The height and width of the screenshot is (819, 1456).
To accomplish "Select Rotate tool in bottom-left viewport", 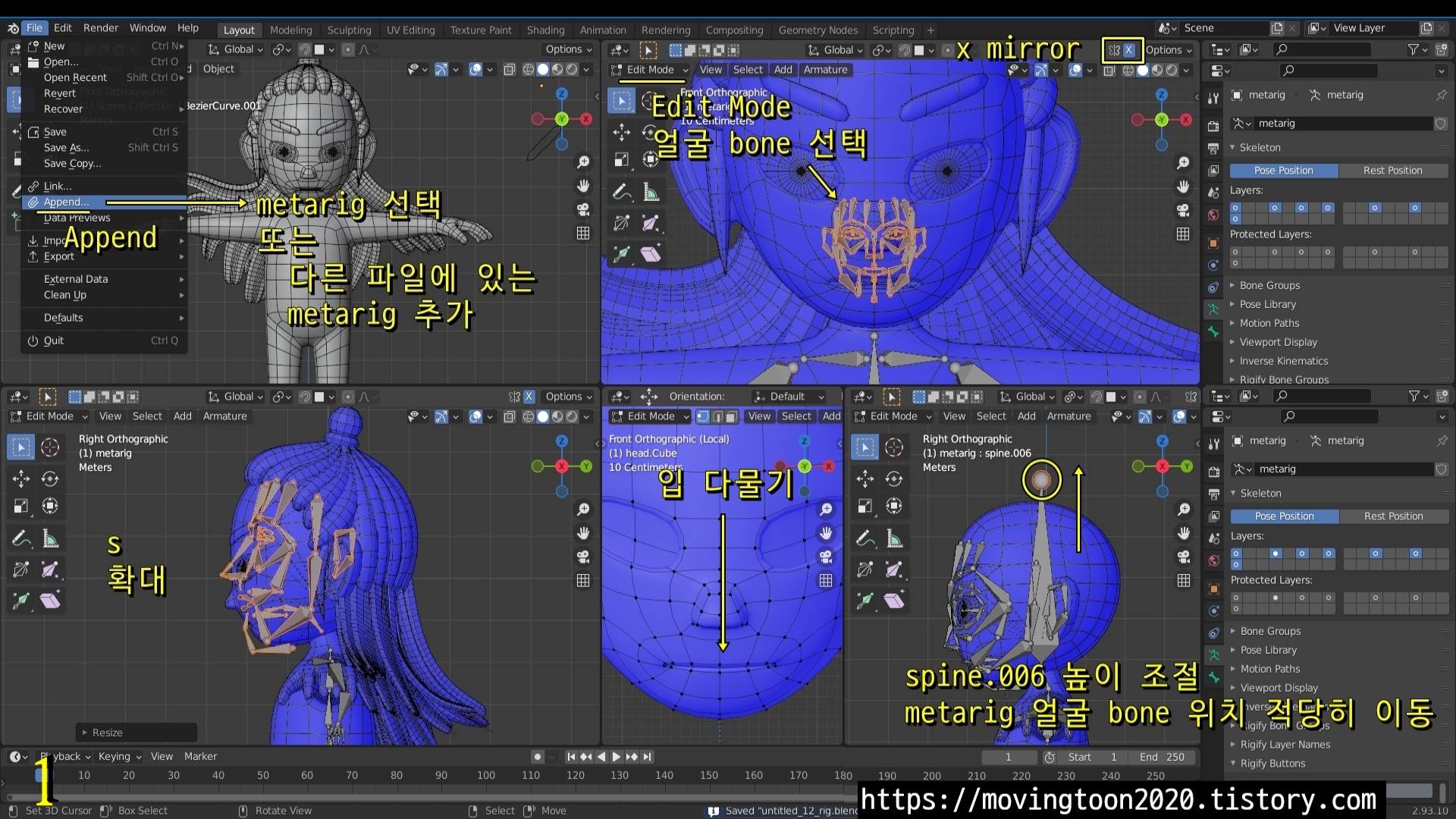I will (x=50, y=479).
